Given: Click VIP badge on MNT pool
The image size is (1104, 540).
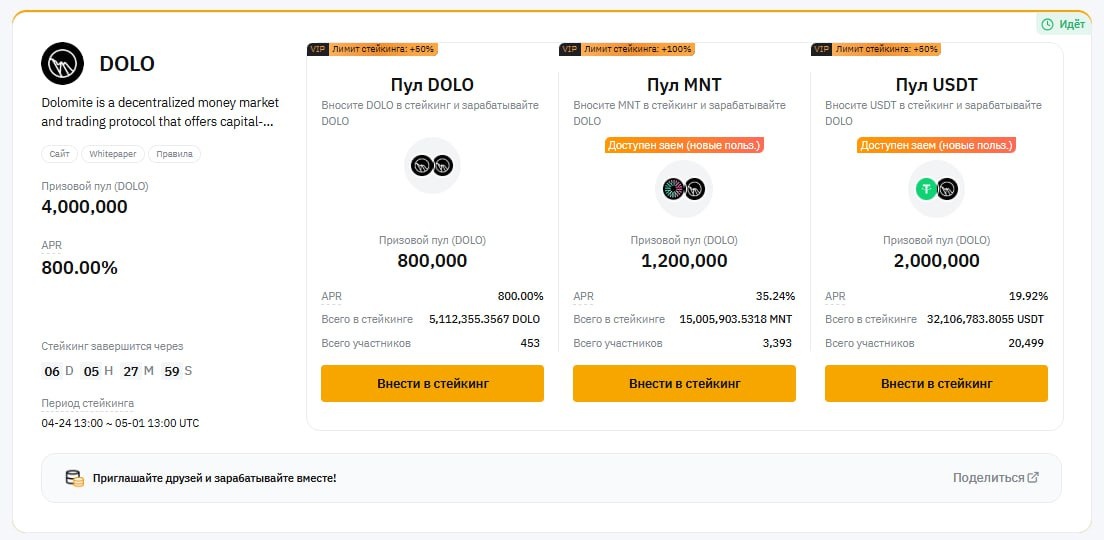Looking at the screenshot, I should coord(569,49).
